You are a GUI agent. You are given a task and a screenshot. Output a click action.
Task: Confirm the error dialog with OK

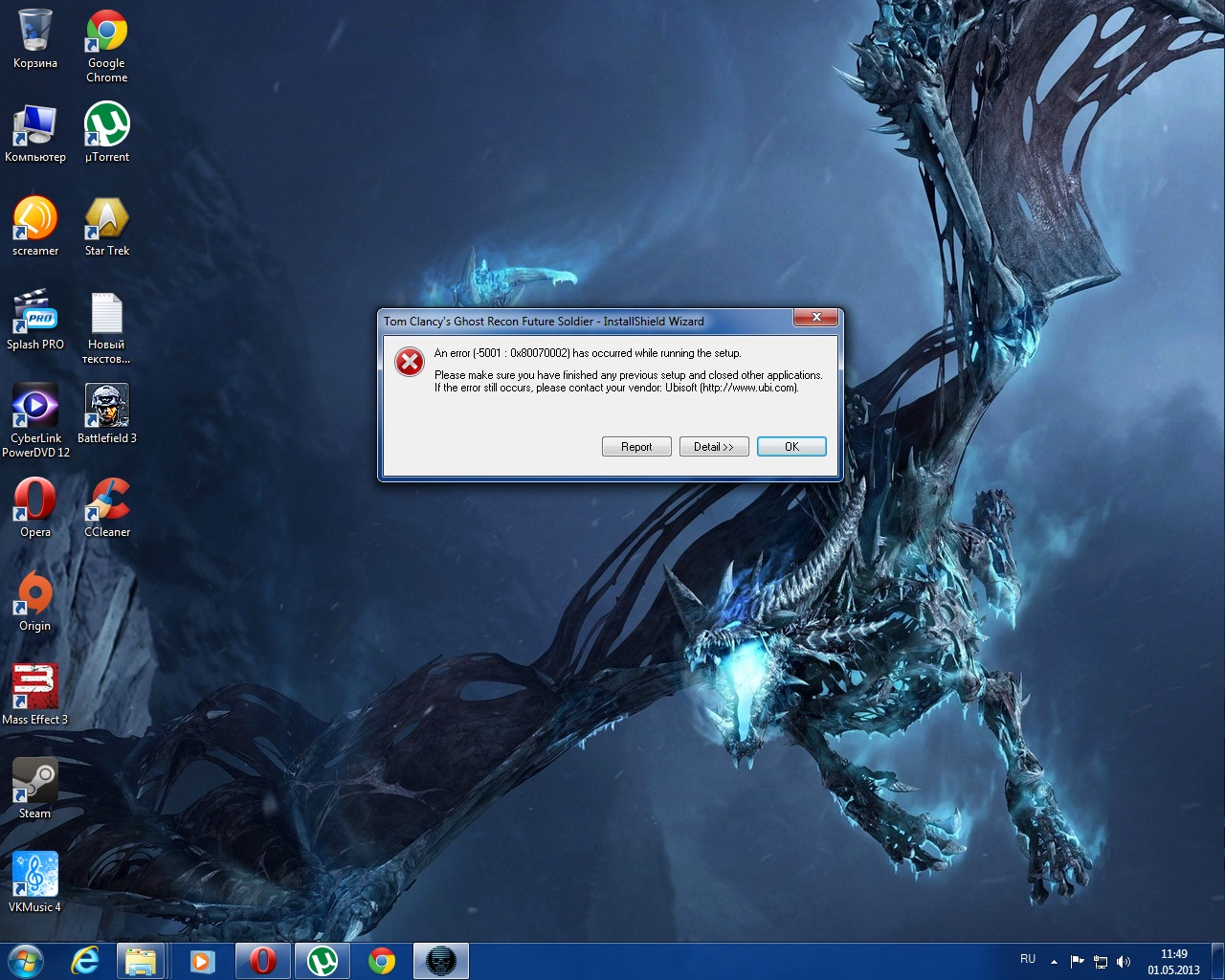point(791,447)
